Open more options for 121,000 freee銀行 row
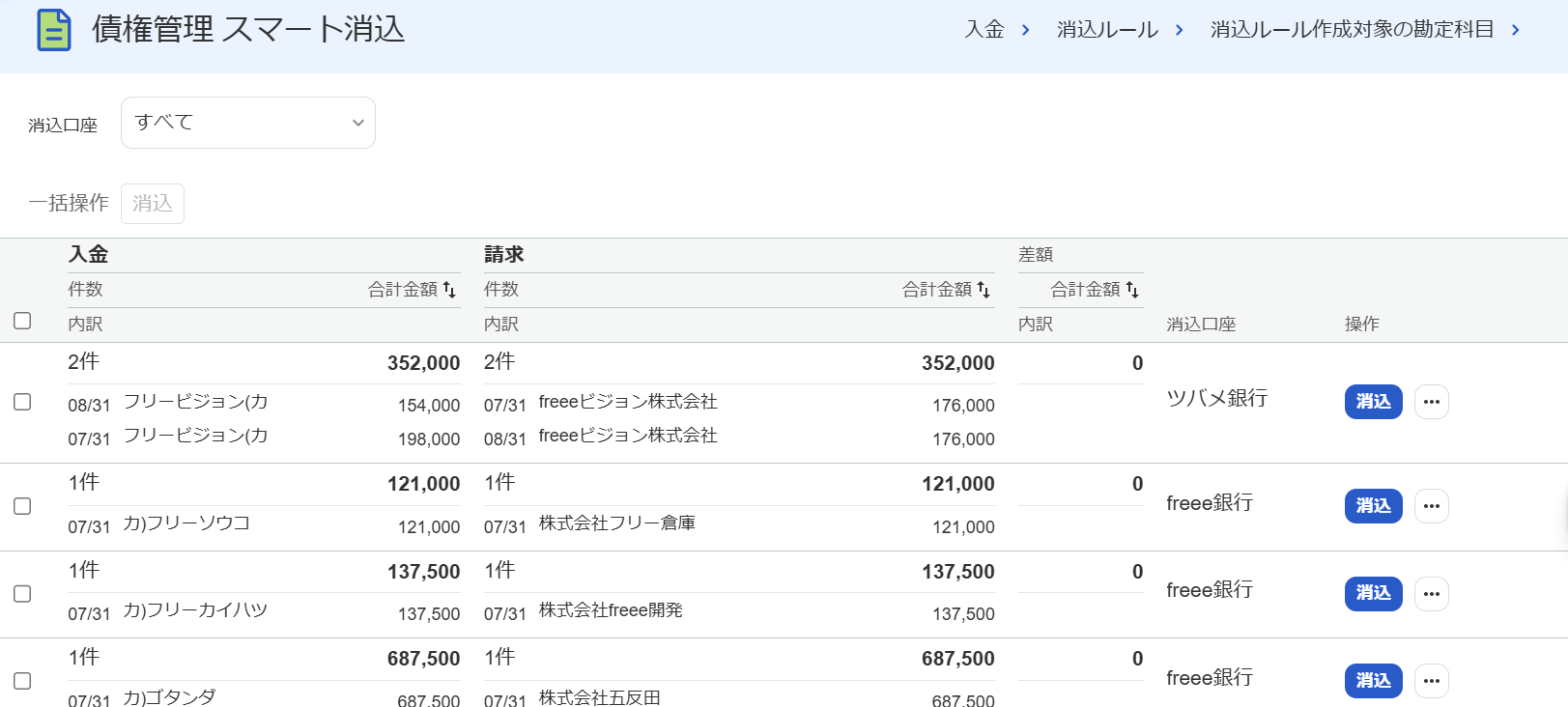Viewport: 1568px width, 707px height. (x=1432, y=506)
